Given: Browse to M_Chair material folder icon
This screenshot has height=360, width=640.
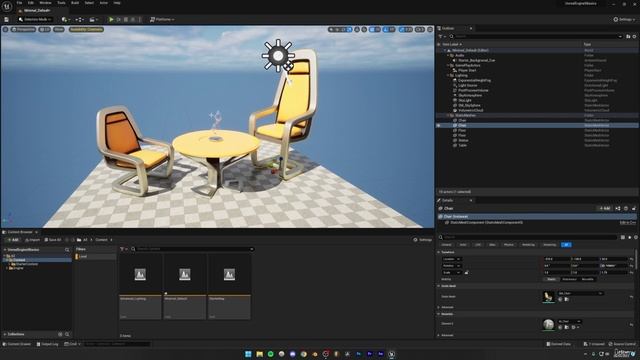Looking at the screenshot, I should (567, 327).
